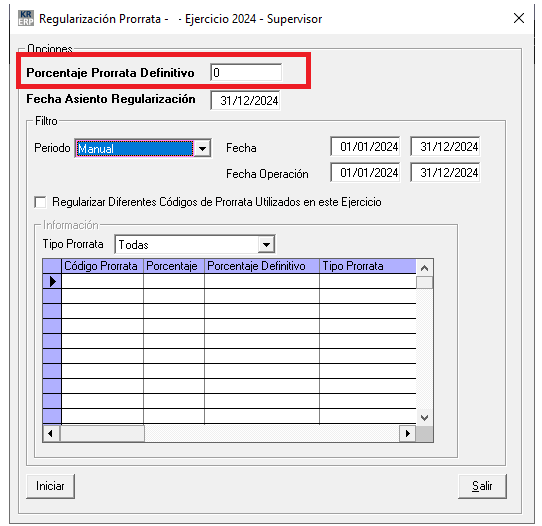This screenshot has height=526, width=542.
Task: Click the Salir button
Action: point(482,486)
